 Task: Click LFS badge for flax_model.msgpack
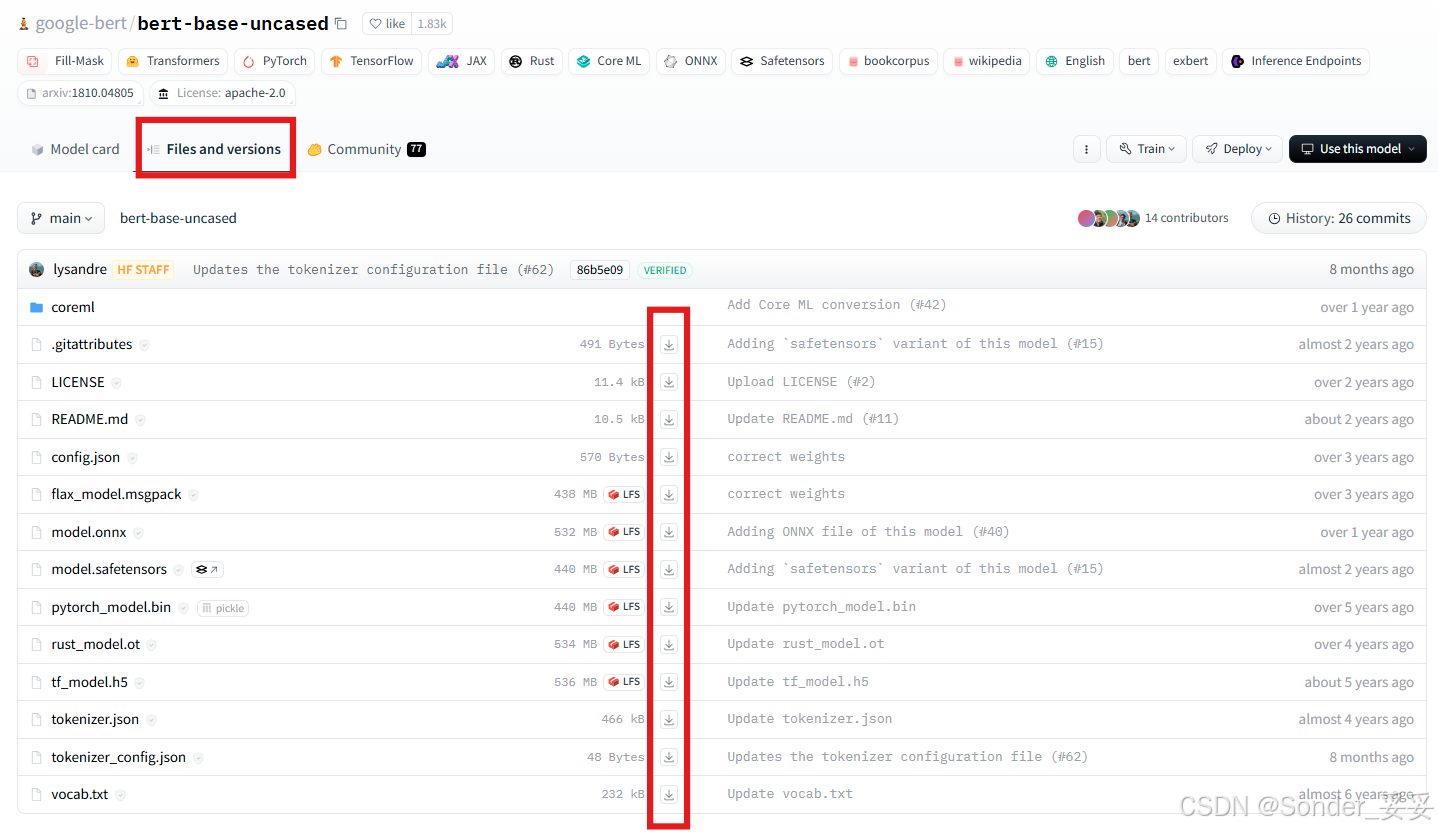[x=624, y=494]
